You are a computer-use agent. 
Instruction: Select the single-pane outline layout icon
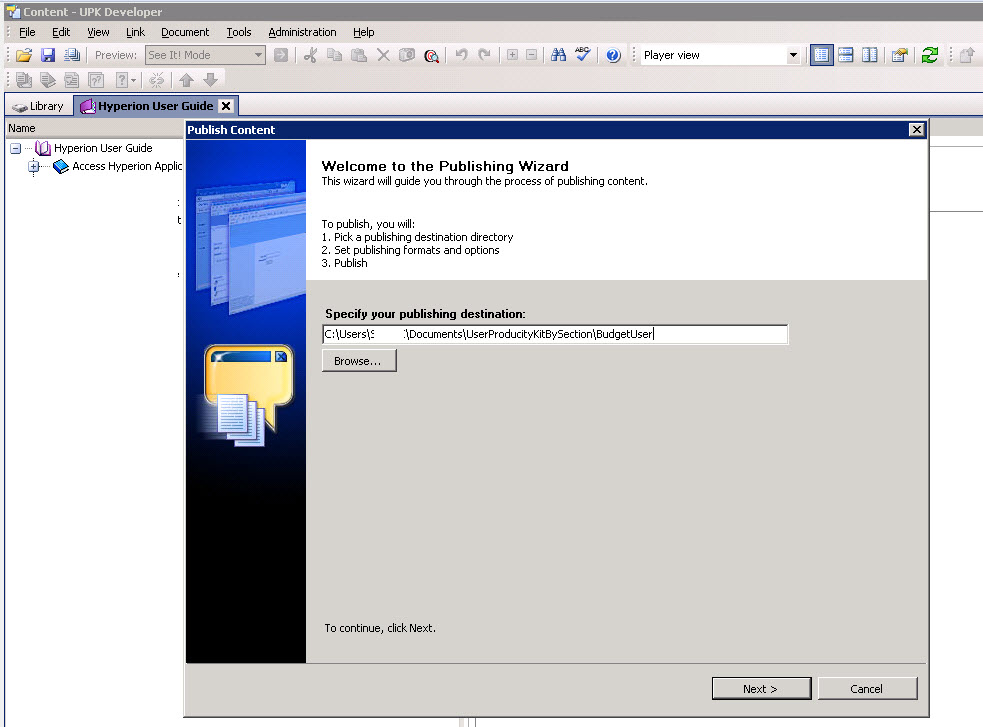point(821,55)
